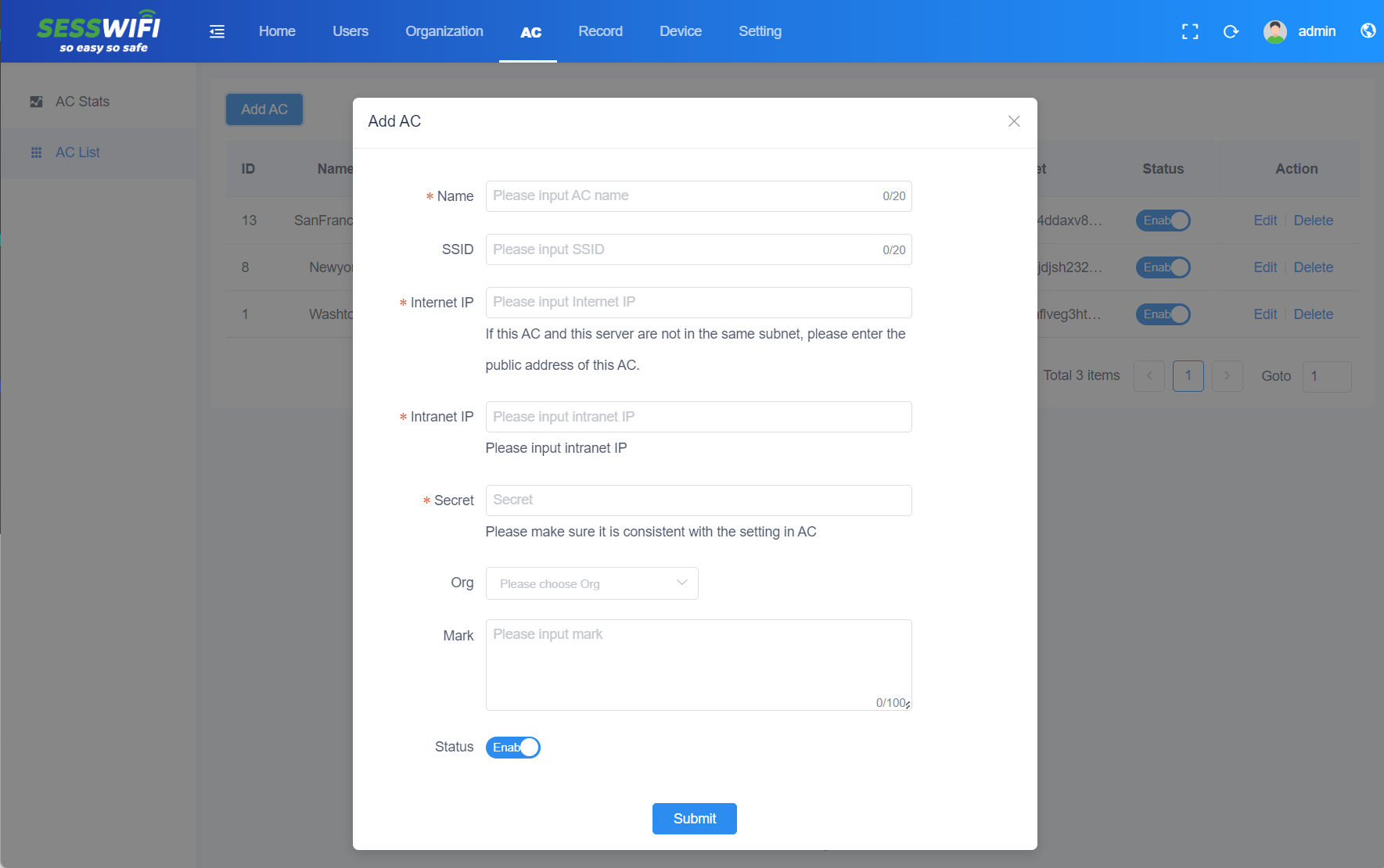Focus the Secret input field
The height and width of the screenshot is (868, 1384).
point(699,500)
